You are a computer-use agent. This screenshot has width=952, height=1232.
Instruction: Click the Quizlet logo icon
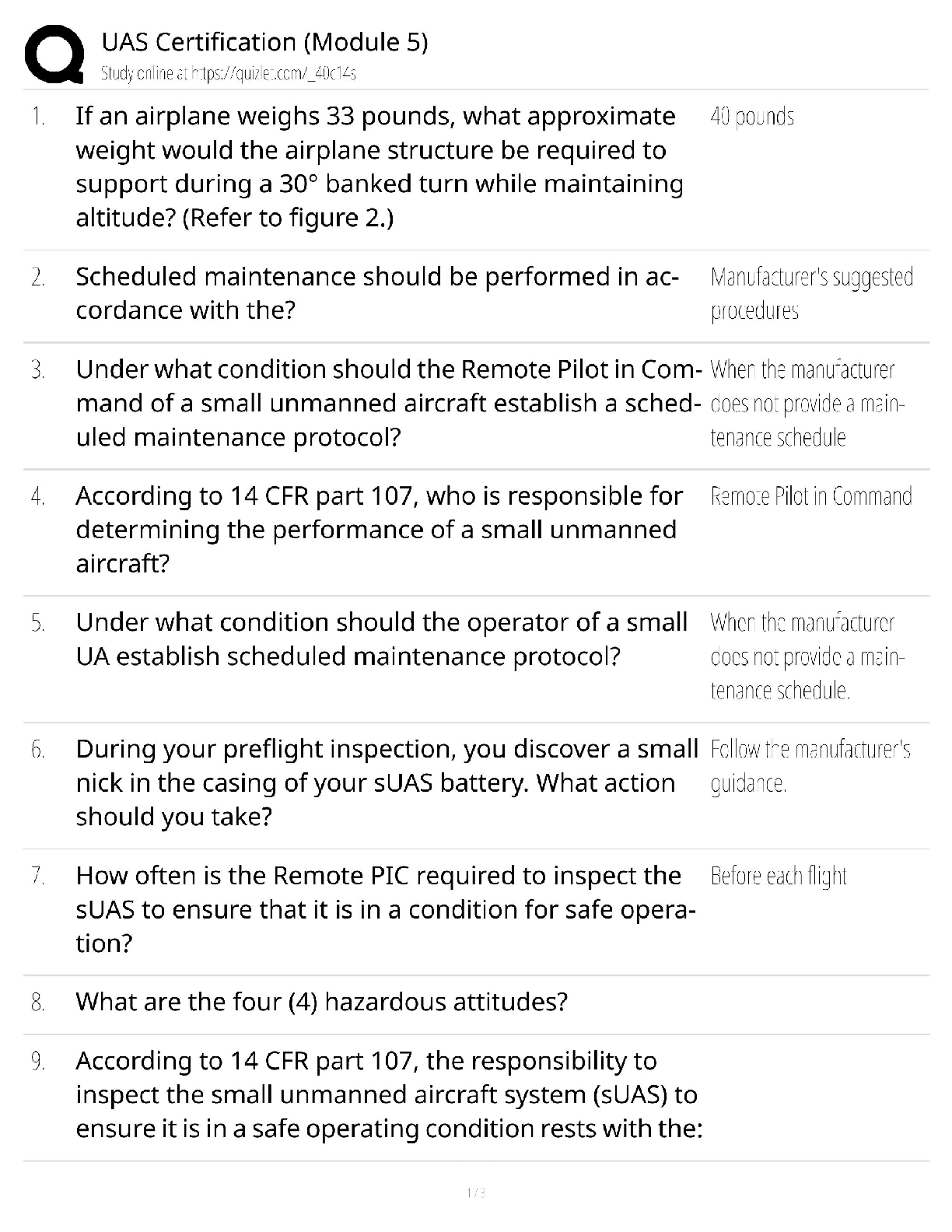(x=54, y=54)
